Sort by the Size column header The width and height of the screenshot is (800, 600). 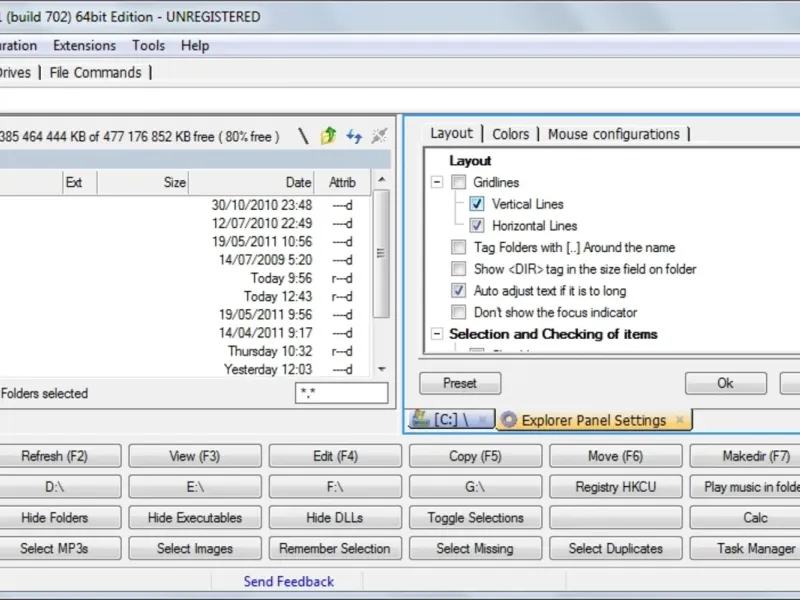(x=143, y=182)
